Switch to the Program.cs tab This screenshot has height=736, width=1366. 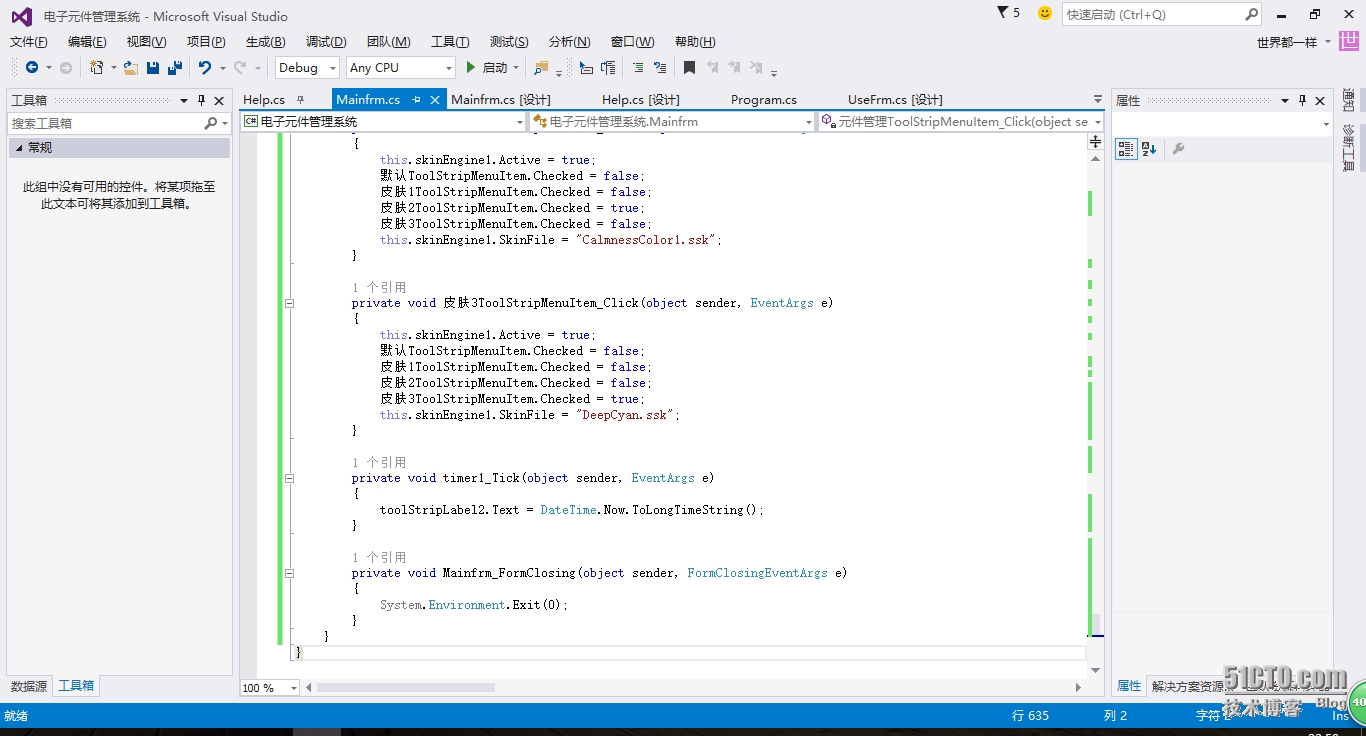coord(764,100)
